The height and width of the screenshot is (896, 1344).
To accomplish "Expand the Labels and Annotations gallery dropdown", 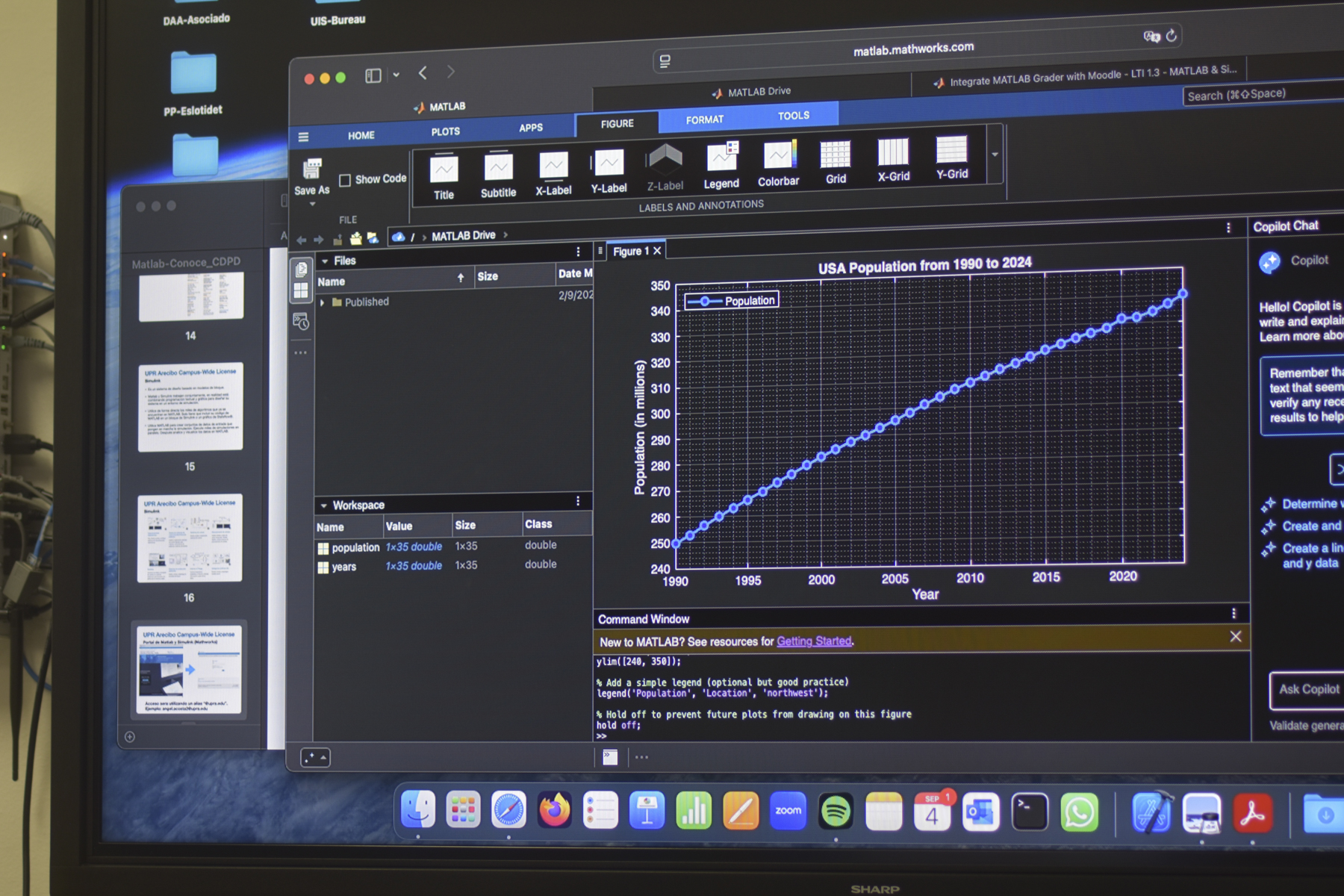I will tap(995, 155).
